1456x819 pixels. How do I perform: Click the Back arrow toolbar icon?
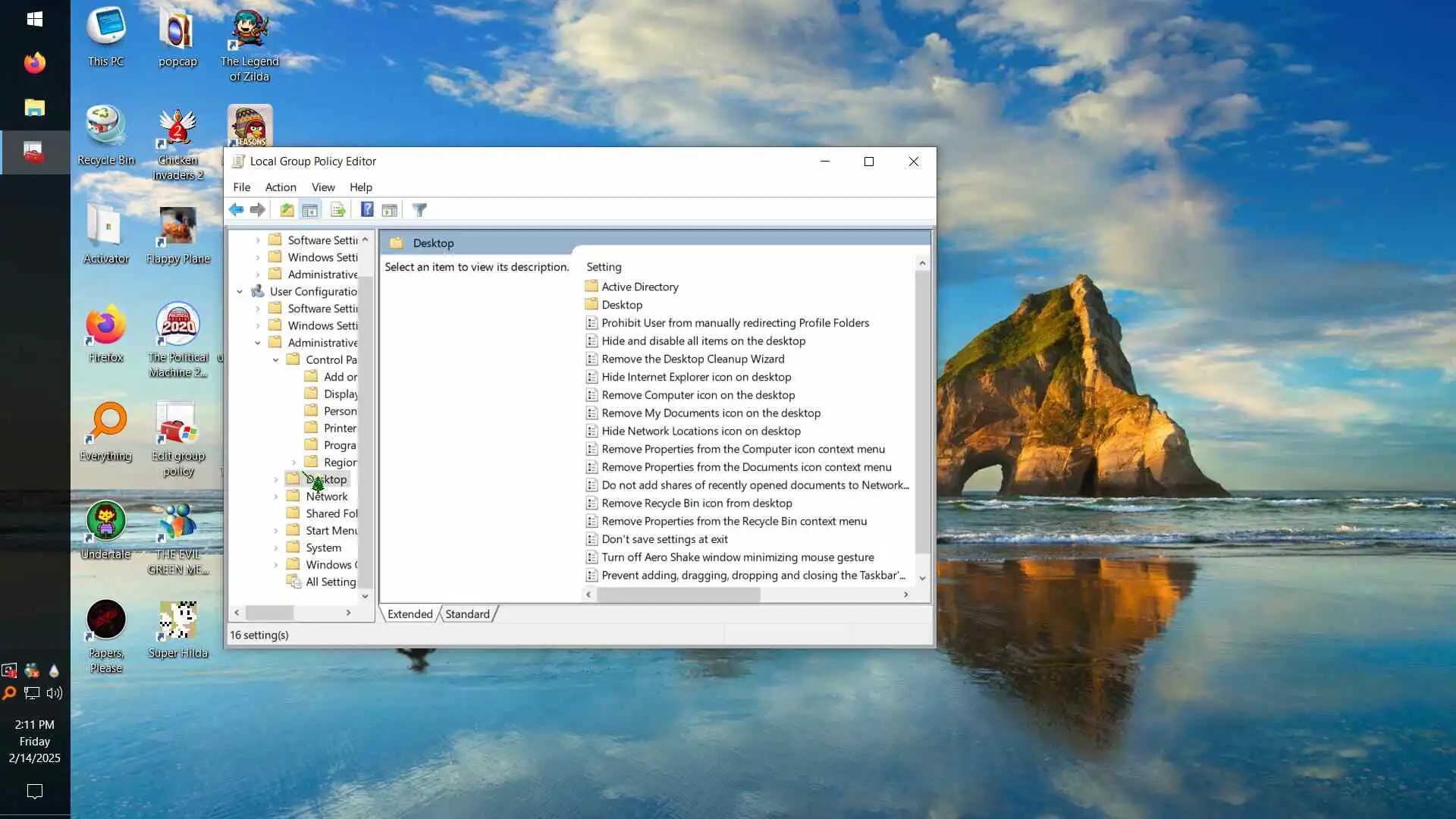[236, 210]
